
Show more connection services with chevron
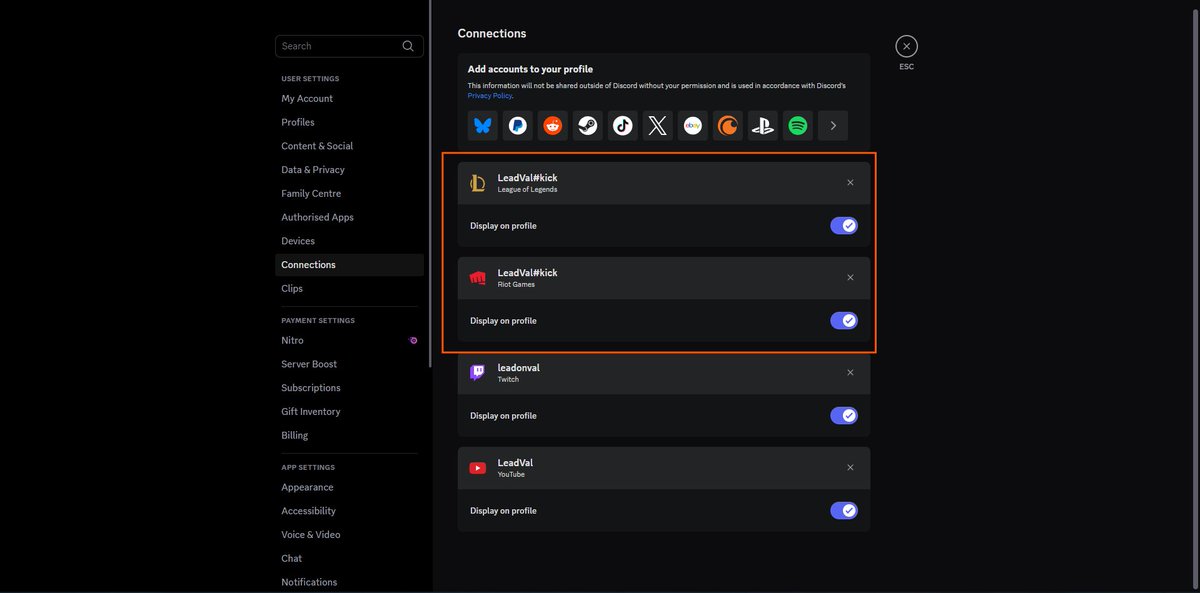pyautogui.click(x=833, y=126)
